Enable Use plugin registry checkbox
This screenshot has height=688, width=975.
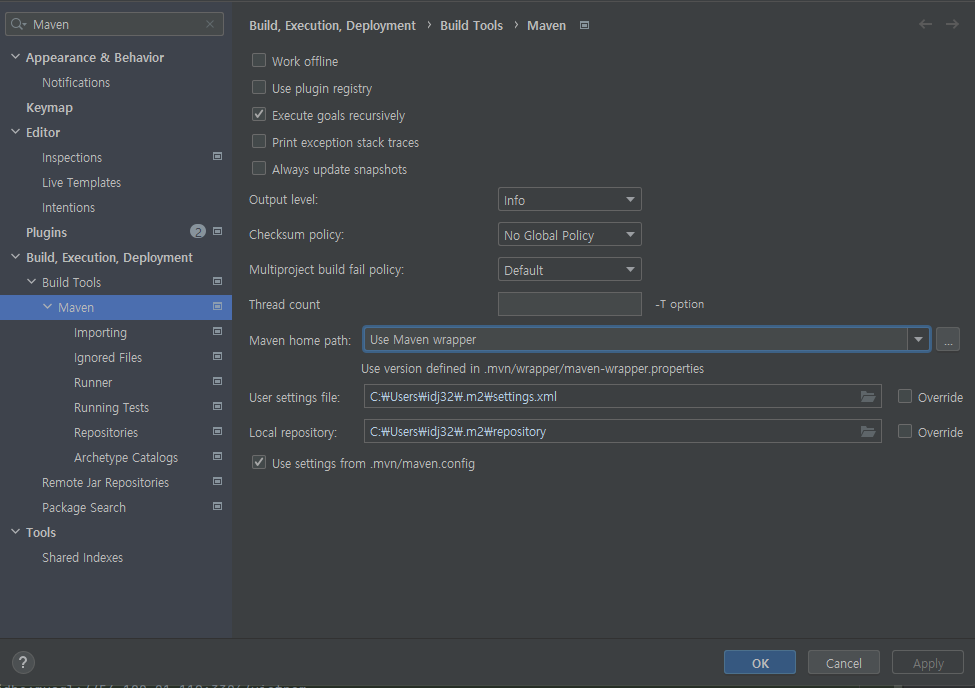click(x=259, y=88)
